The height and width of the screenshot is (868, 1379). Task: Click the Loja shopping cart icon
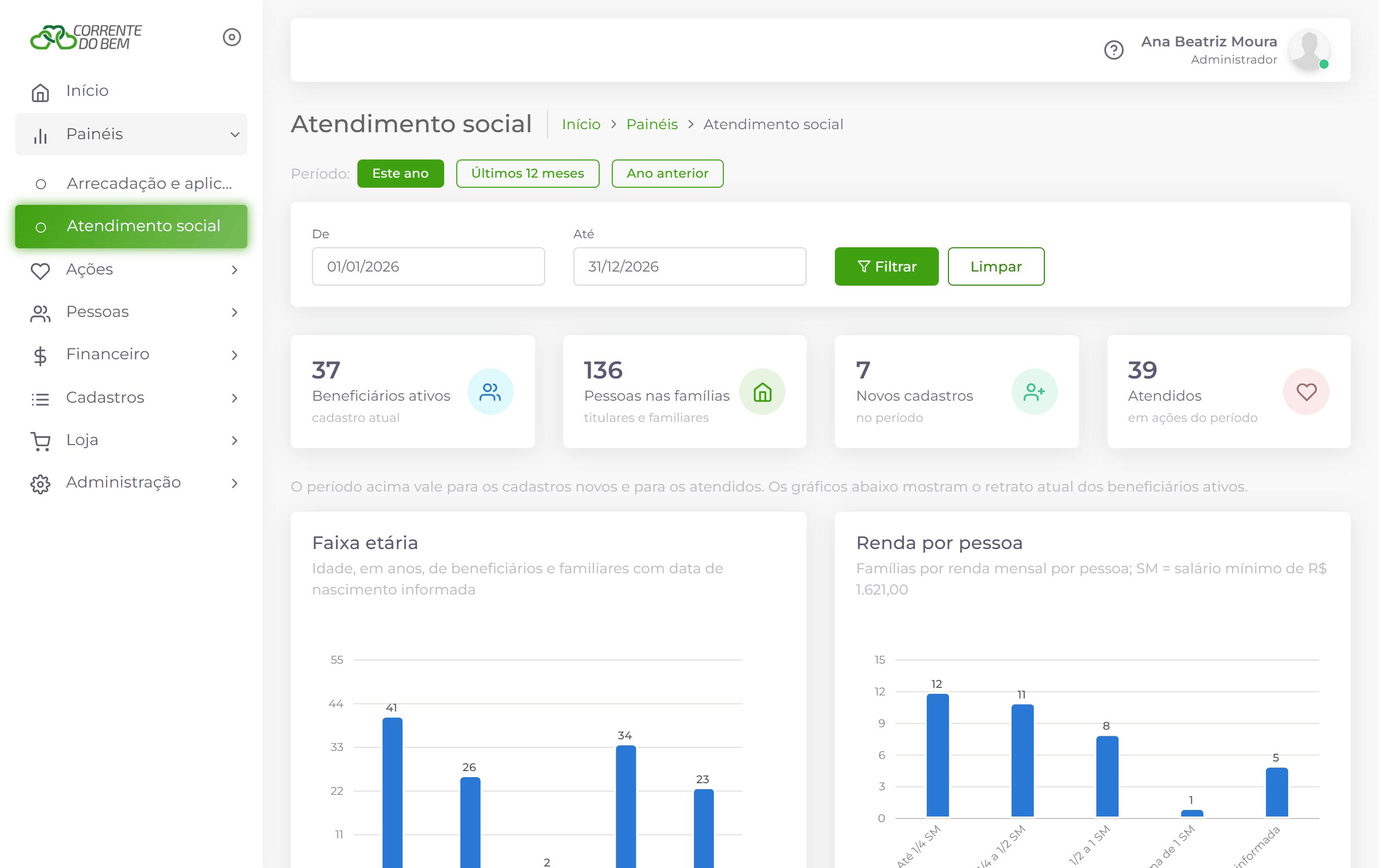click(40, 441)
